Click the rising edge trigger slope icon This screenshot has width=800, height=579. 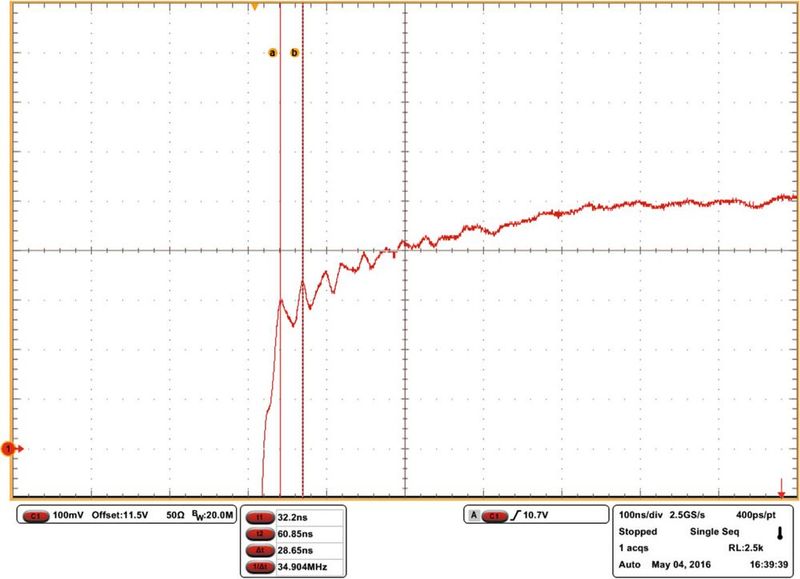pyautogui.click(x=515, y=515)
